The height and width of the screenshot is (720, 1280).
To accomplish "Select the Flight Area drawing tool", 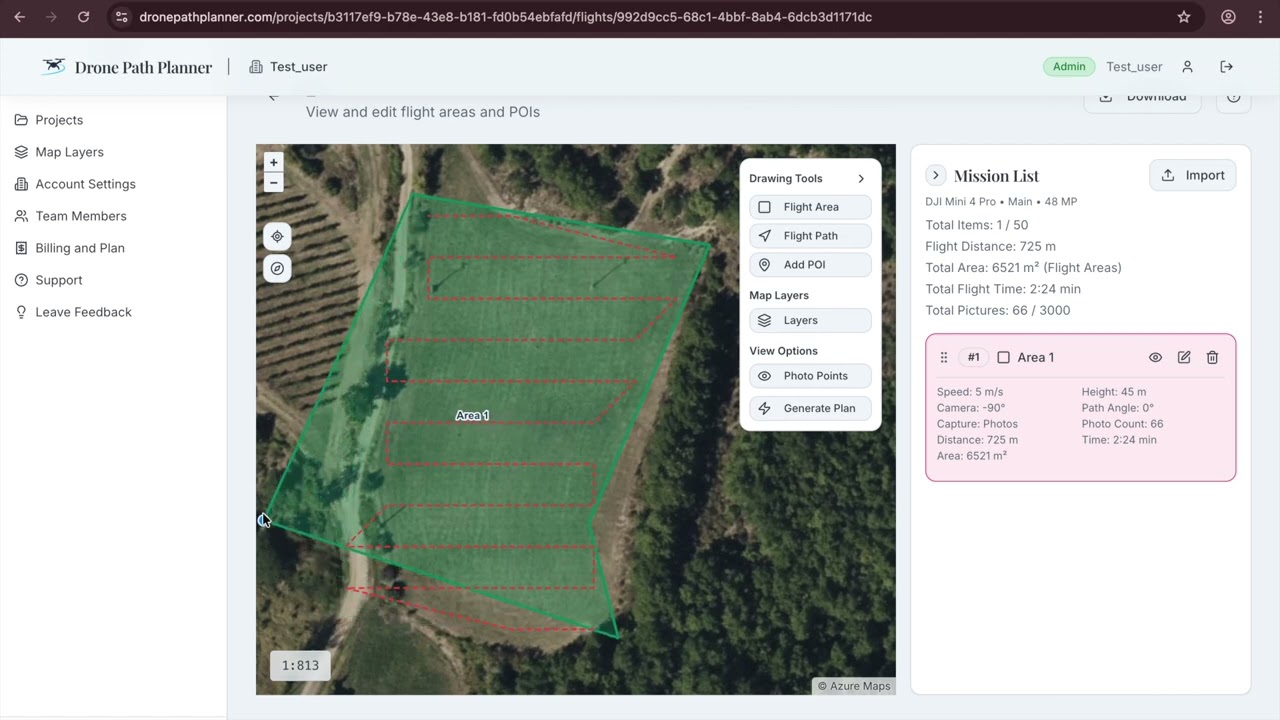I will [x=810, y=207].
